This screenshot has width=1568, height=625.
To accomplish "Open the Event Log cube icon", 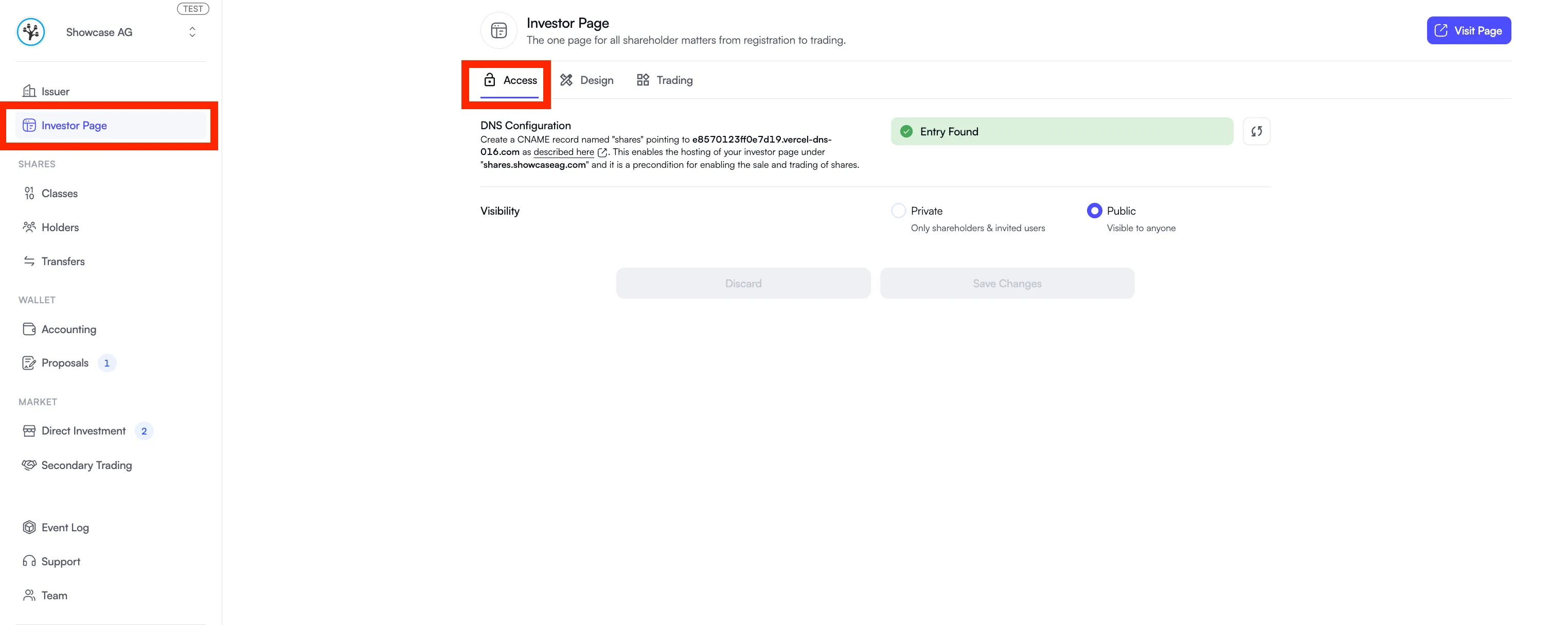I will (30, 527).
